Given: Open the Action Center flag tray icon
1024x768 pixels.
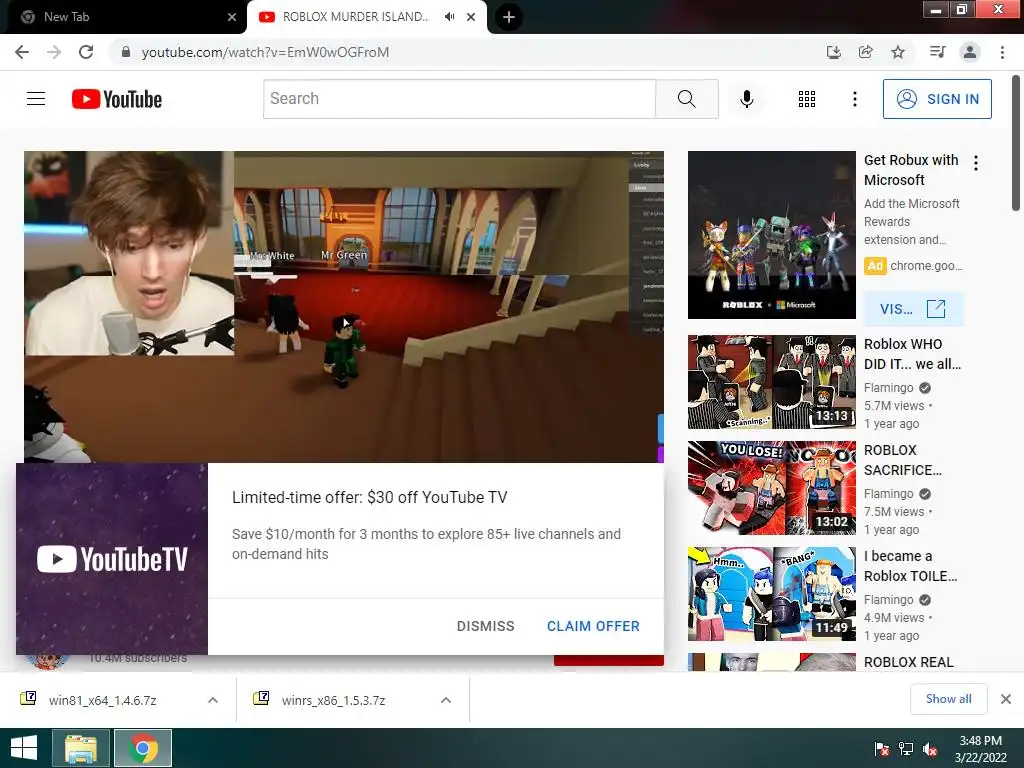Looking at the screenshot, I should [x=882, y=749].
